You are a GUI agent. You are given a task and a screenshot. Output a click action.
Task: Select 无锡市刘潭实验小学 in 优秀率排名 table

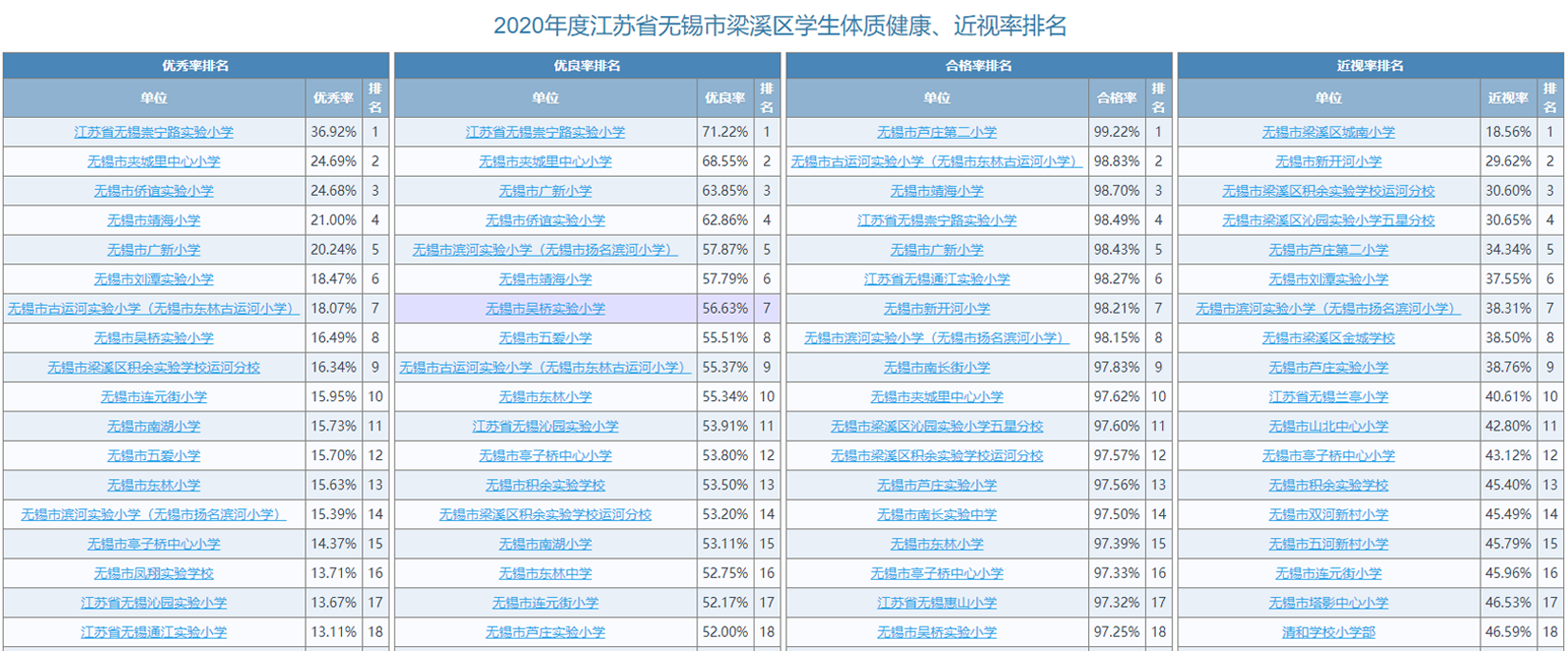point(154,279)
